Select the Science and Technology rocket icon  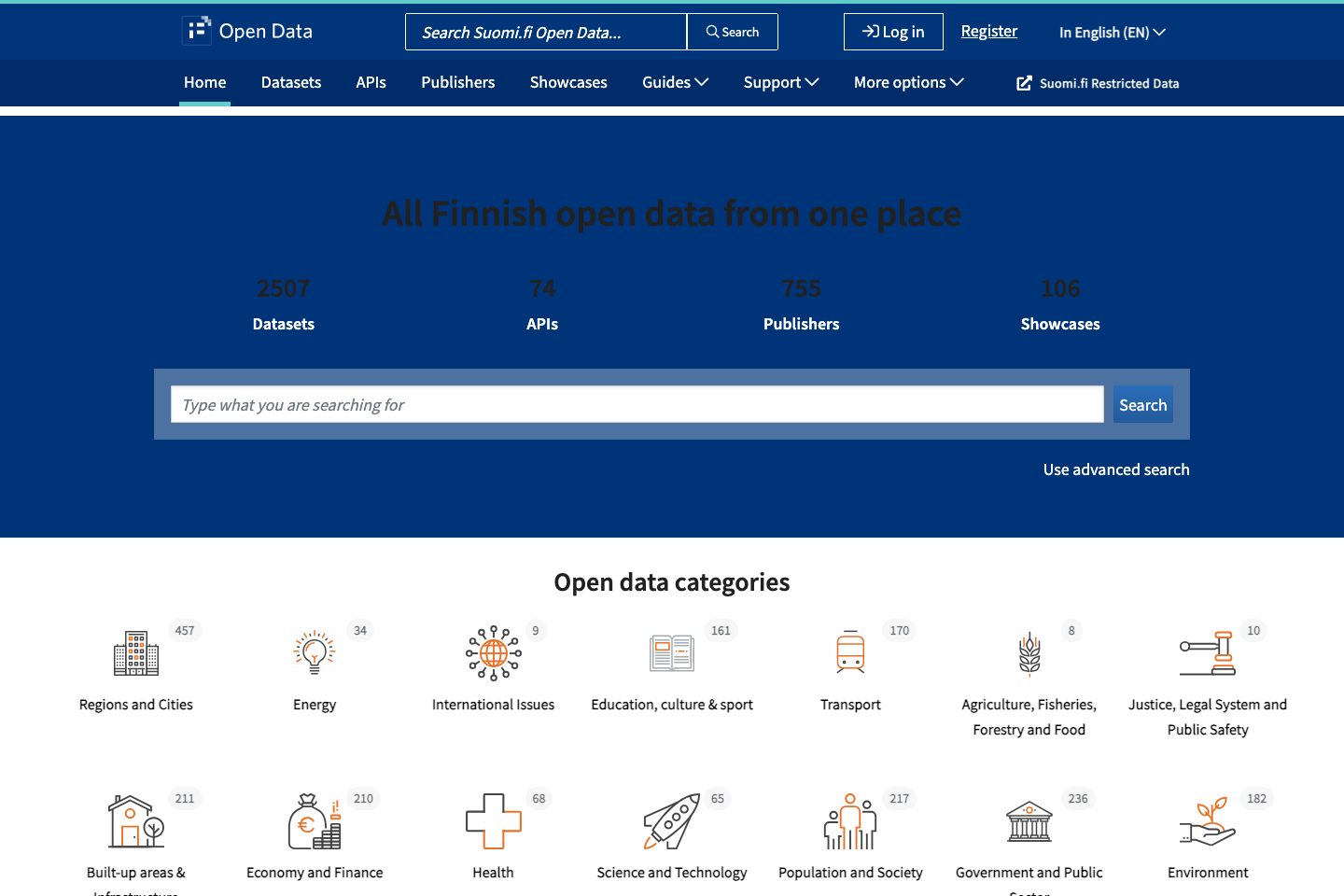pos(671,820)
